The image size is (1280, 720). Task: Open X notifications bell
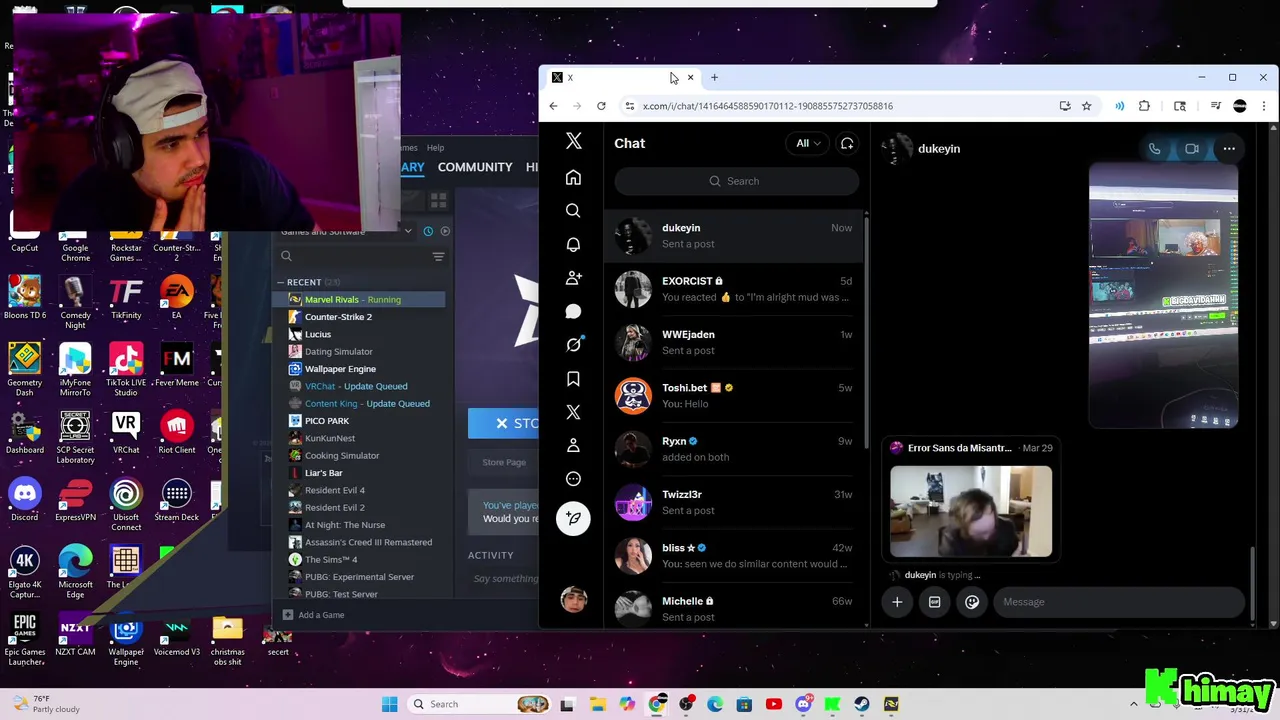pos(573,245)
